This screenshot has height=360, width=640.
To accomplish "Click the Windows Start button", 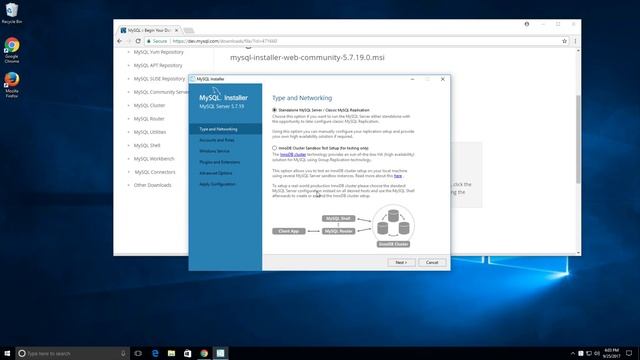I will (x=7, y=353).
